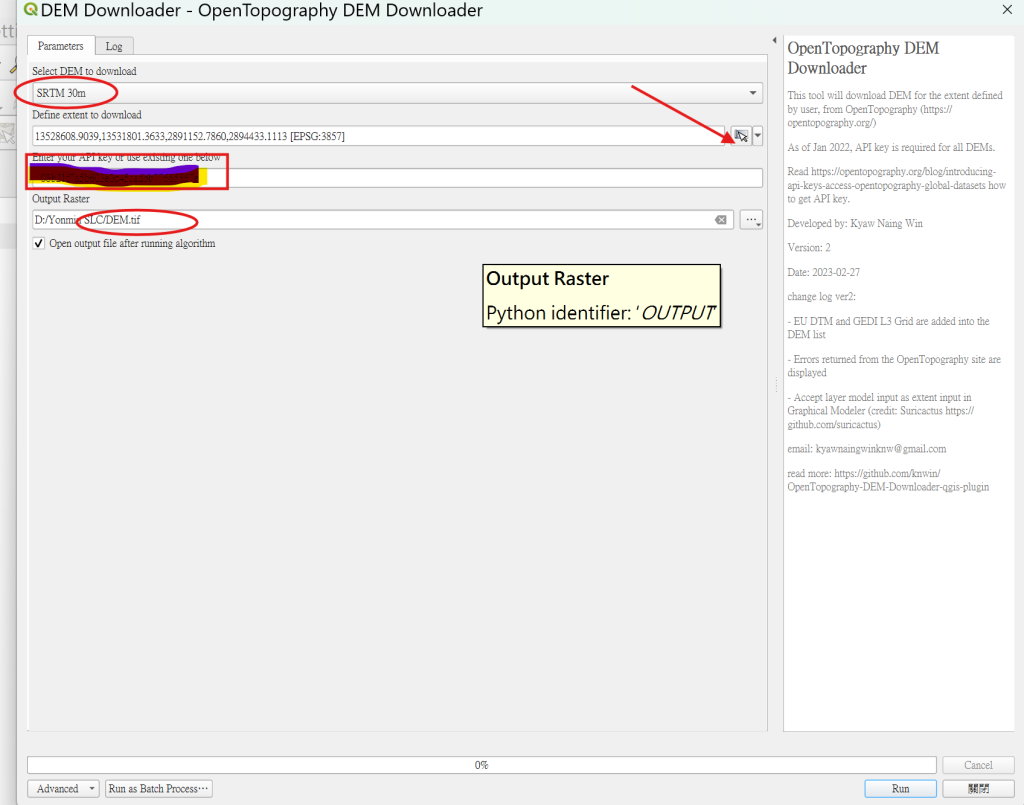This screenshot has width=1024, height=805.
Task: Click the 關閉 close button
Action: (978, 789)
